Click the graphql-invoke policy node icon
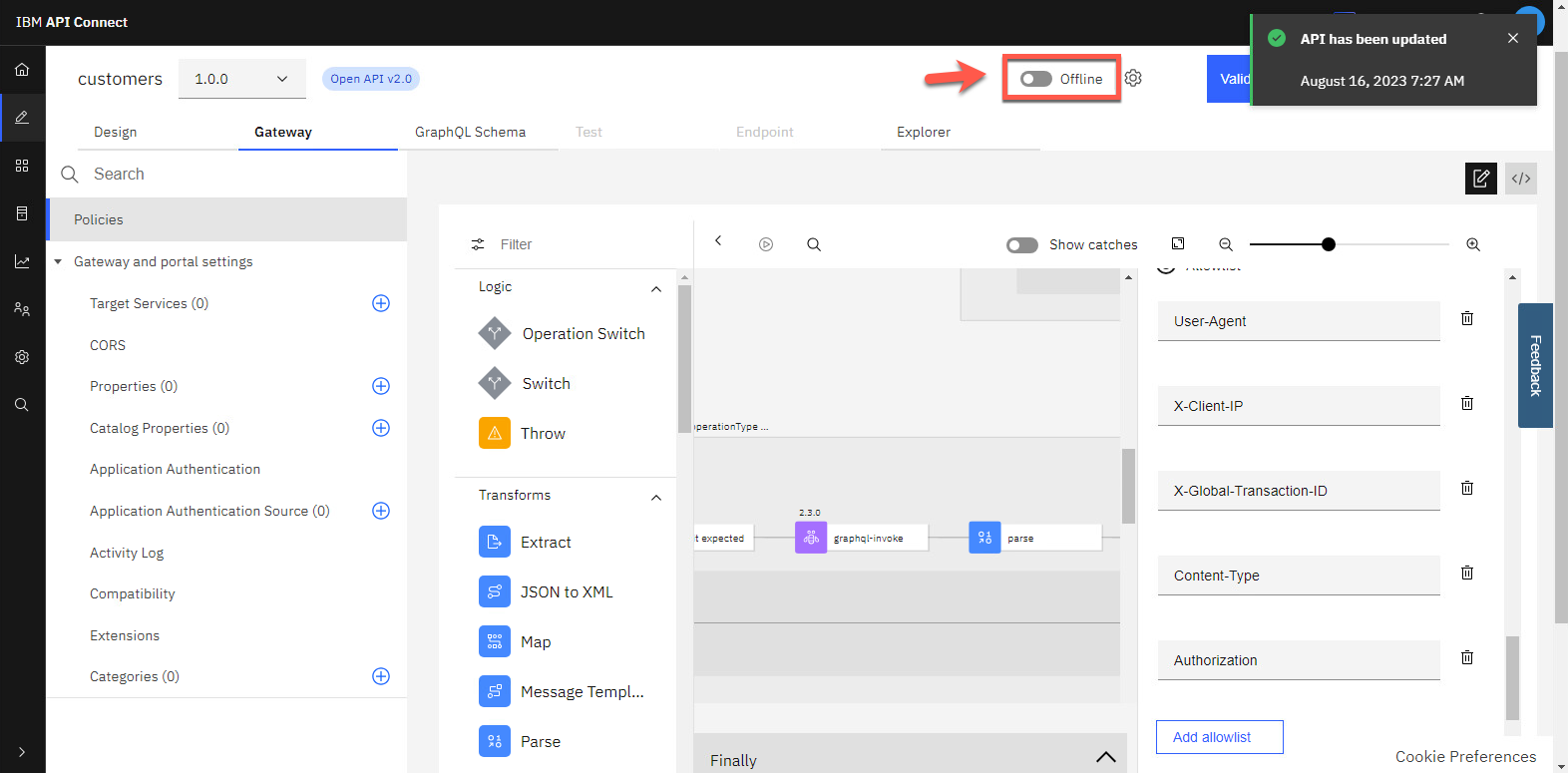 click(810, 538)
